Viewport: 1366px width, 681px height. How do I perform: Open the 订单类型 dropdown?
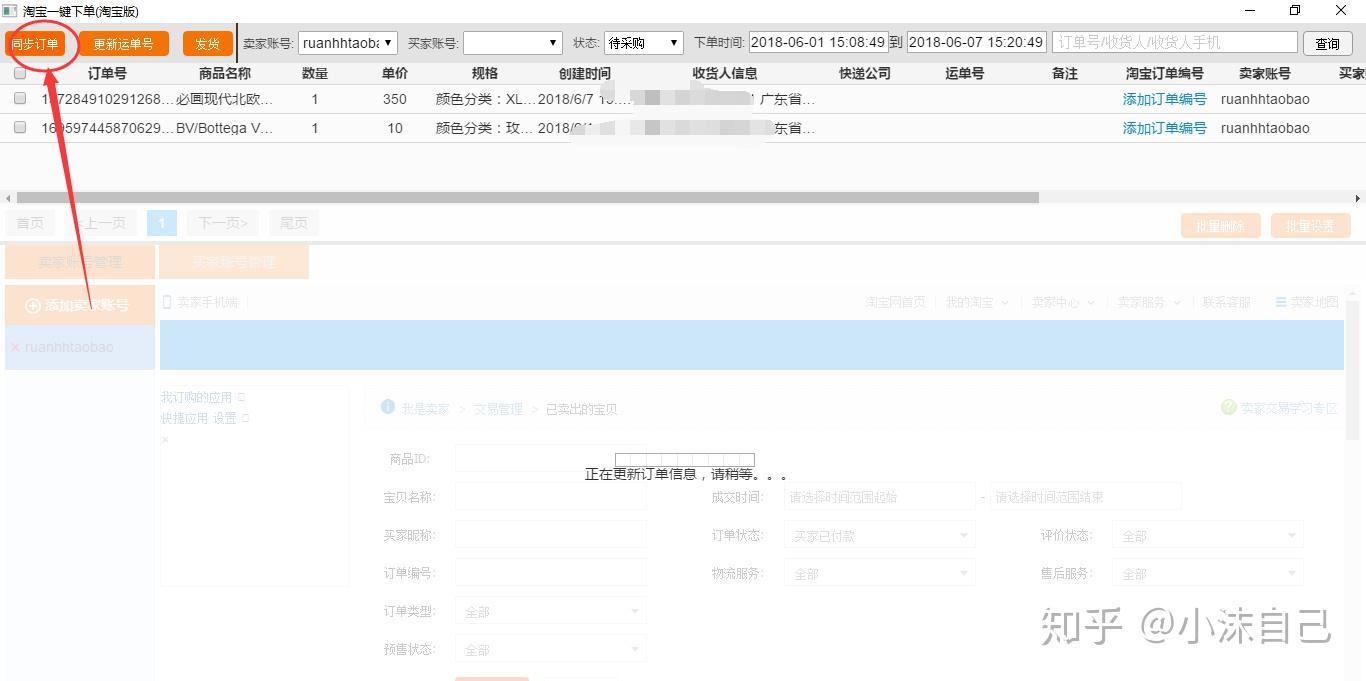pos(551,611)
